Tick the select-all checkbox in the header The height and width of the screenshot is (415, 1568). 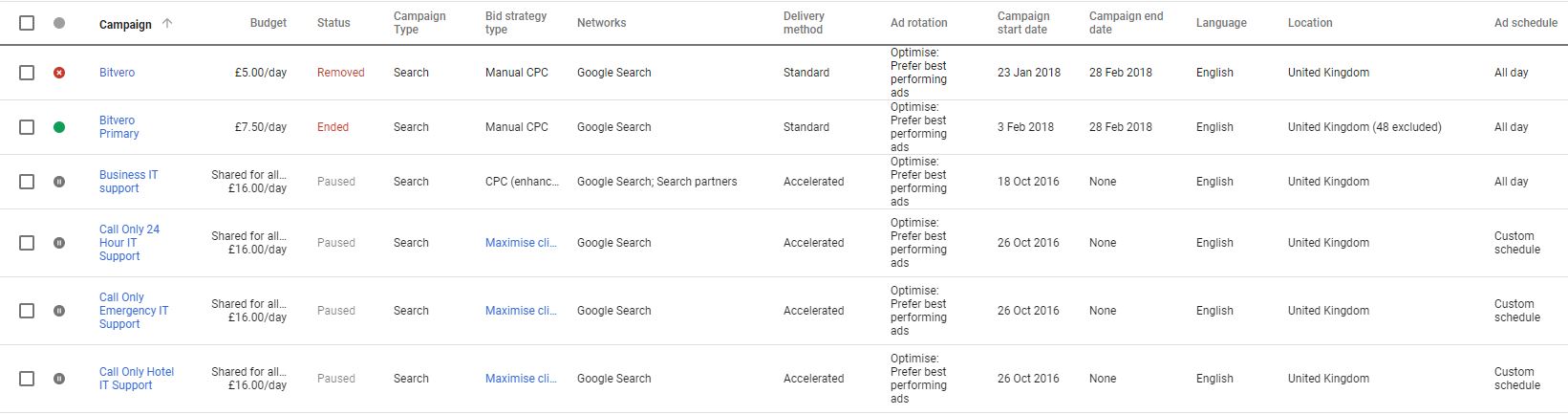[x=27, y=23]
